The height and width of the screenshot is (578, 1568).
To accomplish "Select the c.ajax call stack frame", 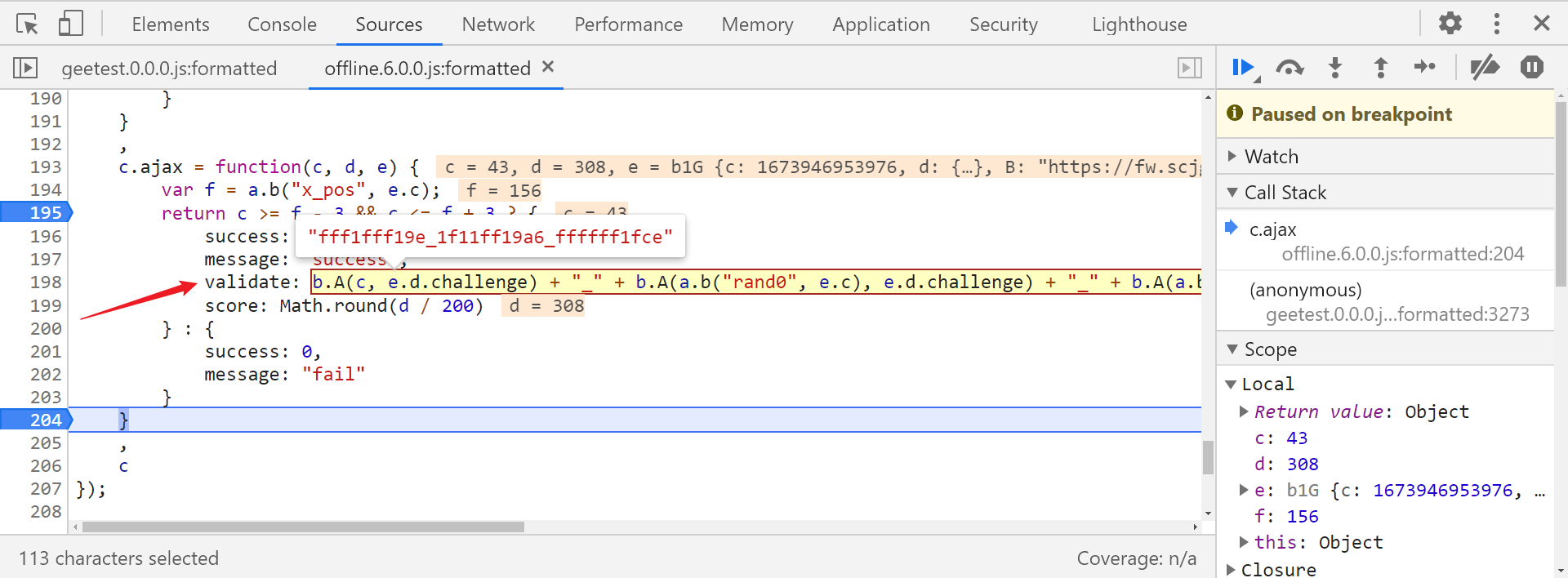I will (1272, 229).
